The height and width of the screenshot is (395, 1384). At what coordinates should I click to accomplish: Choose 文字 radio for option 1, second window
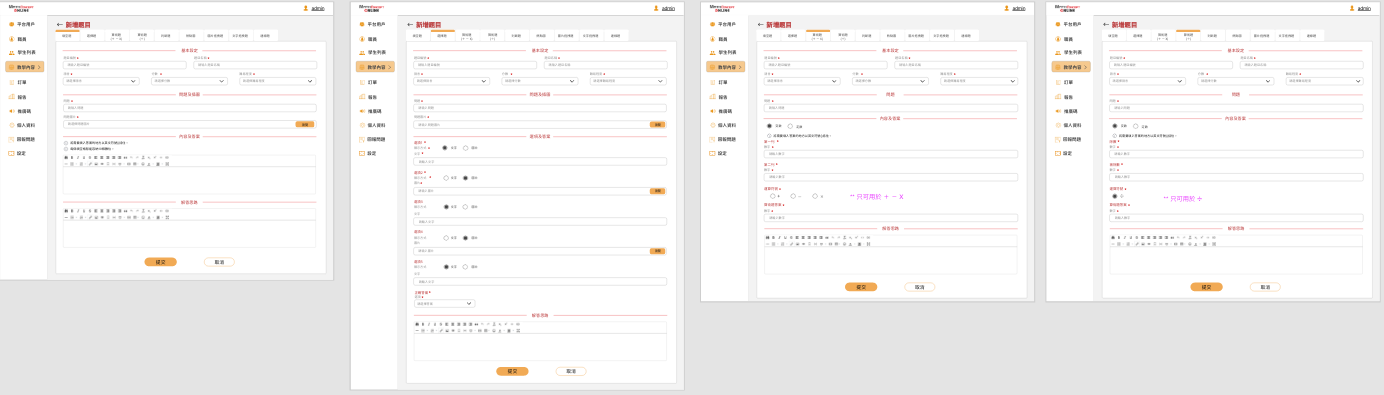click(x=445, y=148)
